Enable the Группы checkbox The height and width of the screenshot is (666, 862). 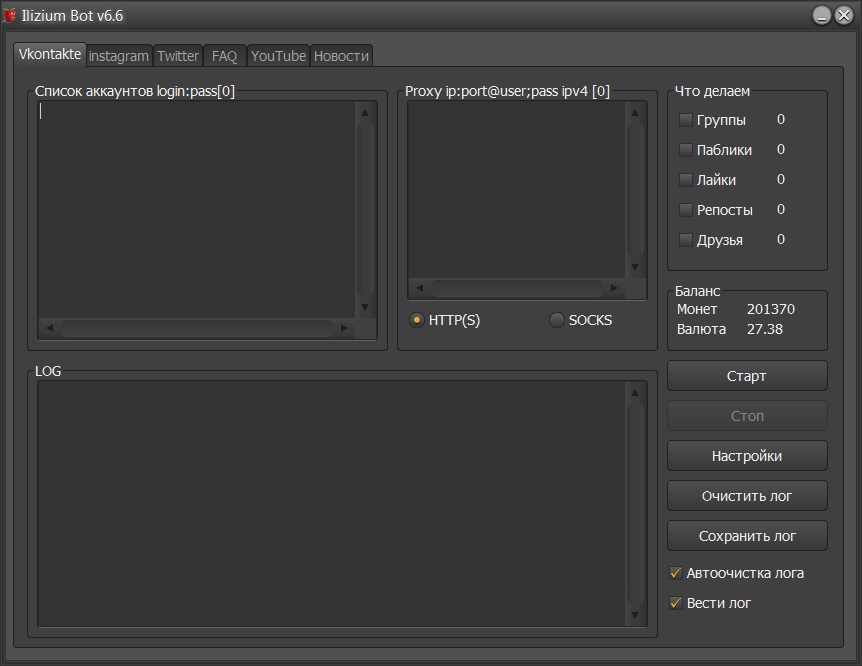tap(686, 120)
